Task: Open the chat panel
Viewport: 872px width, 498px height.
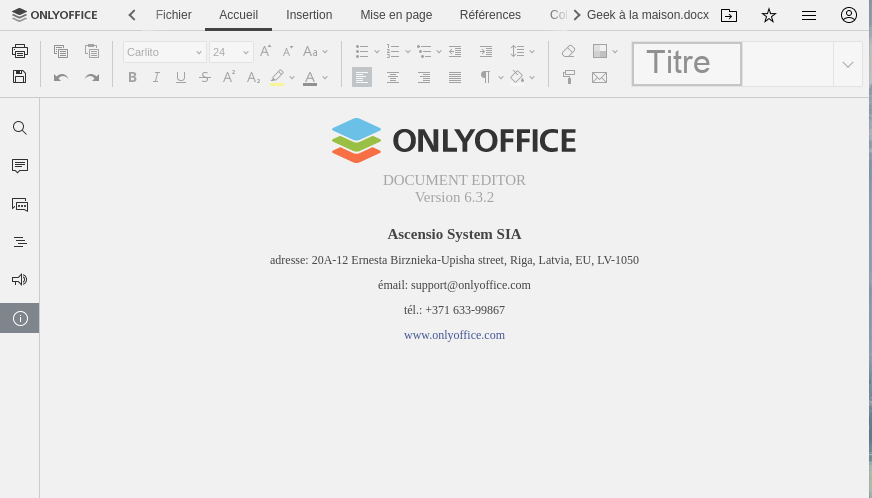Action: coord(19,204)
